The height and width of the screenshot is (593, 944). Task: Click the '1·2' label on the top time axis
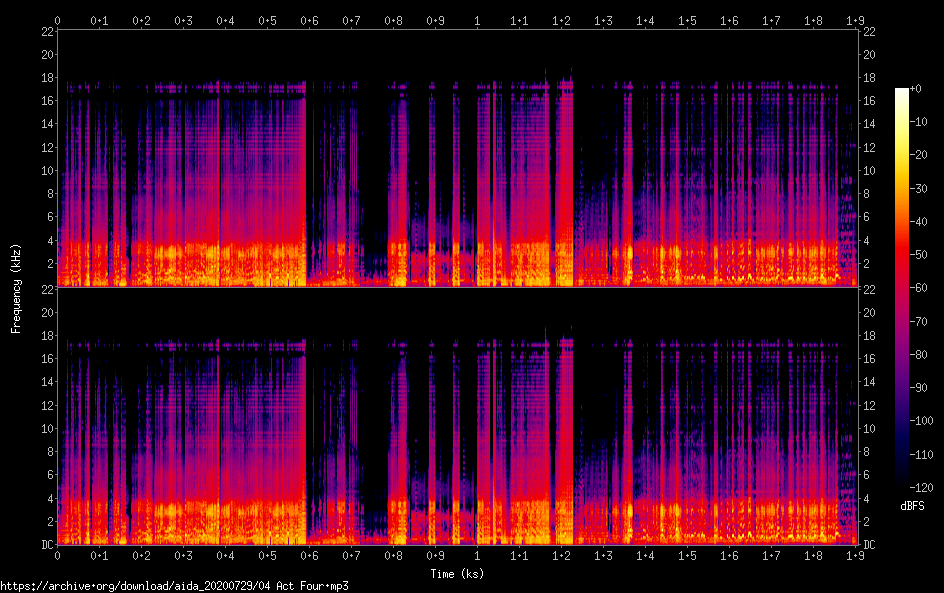pyautogui.click(x=561, y=21)
